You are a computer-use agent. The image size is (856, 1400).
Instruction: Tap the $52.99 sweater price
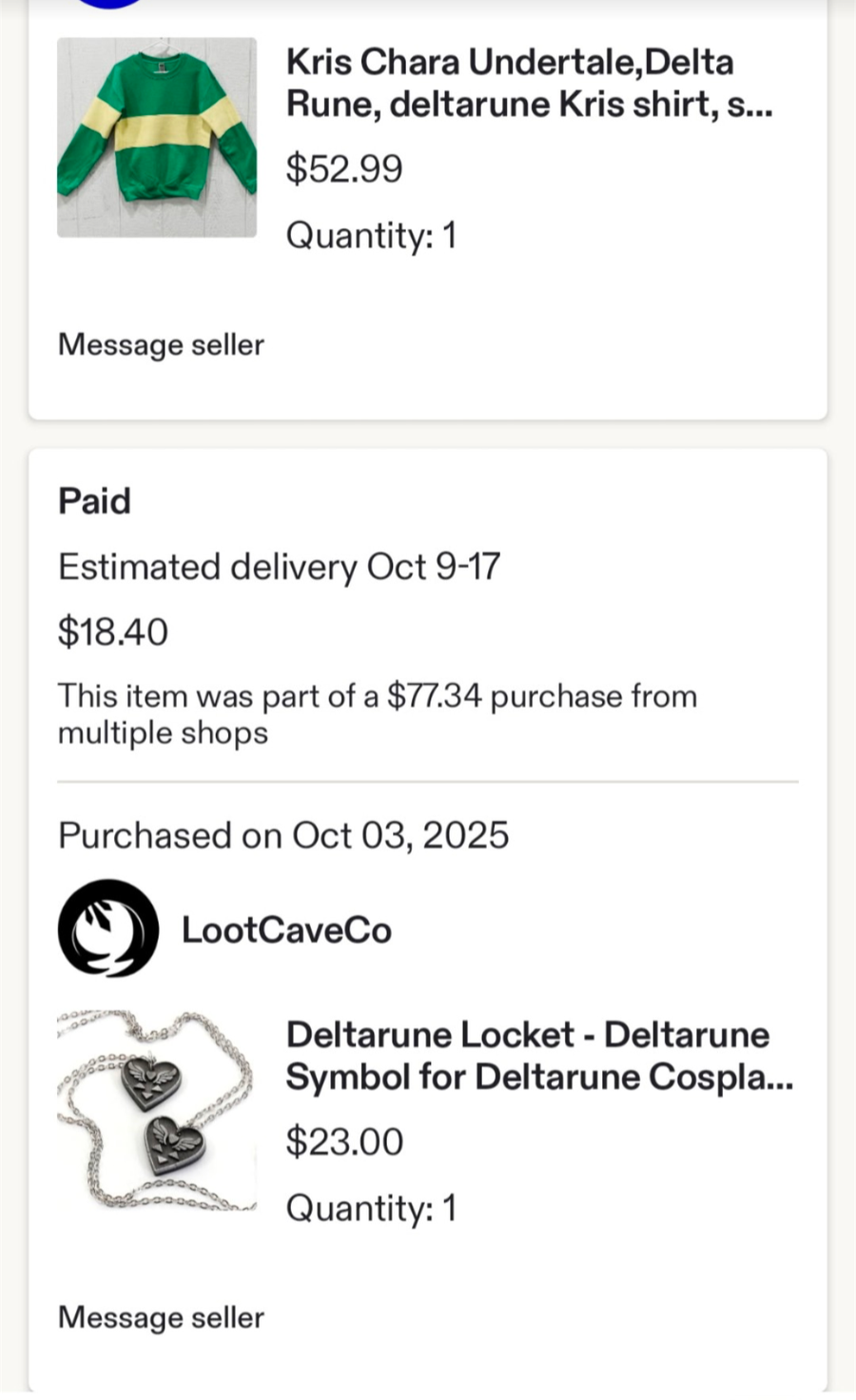point(344,168)
